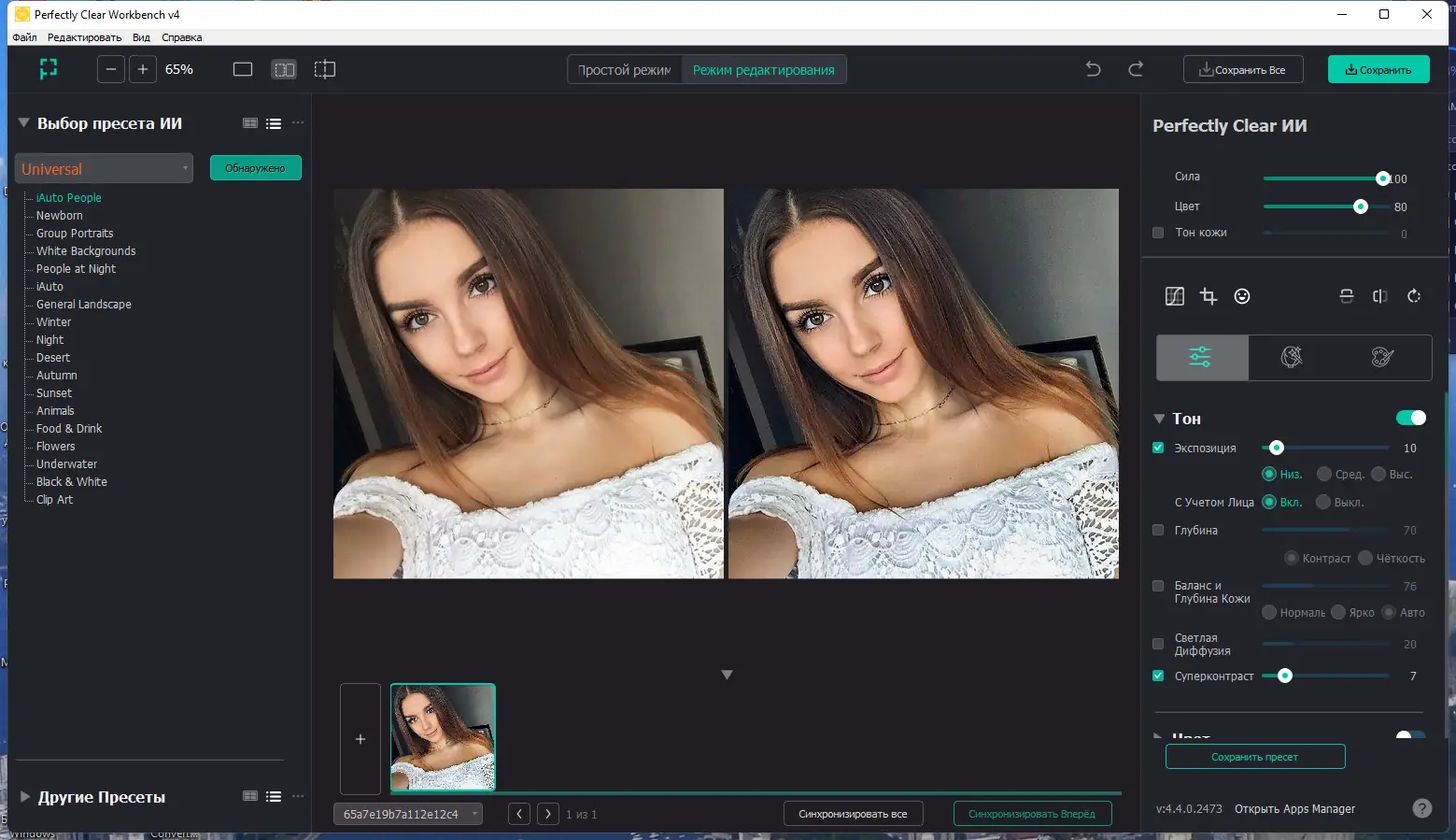The height and width of the screenshot is (840, 1456).
Task: Select the Crop tool
Action: point(1209,296)
